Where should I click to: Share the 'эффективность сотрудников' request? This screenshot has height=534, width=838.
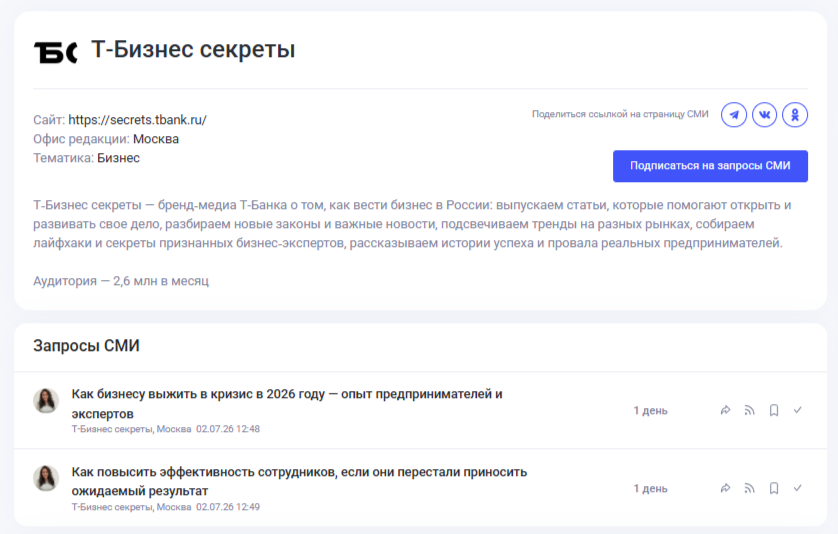pyautogui.click(x=725, y=488)
